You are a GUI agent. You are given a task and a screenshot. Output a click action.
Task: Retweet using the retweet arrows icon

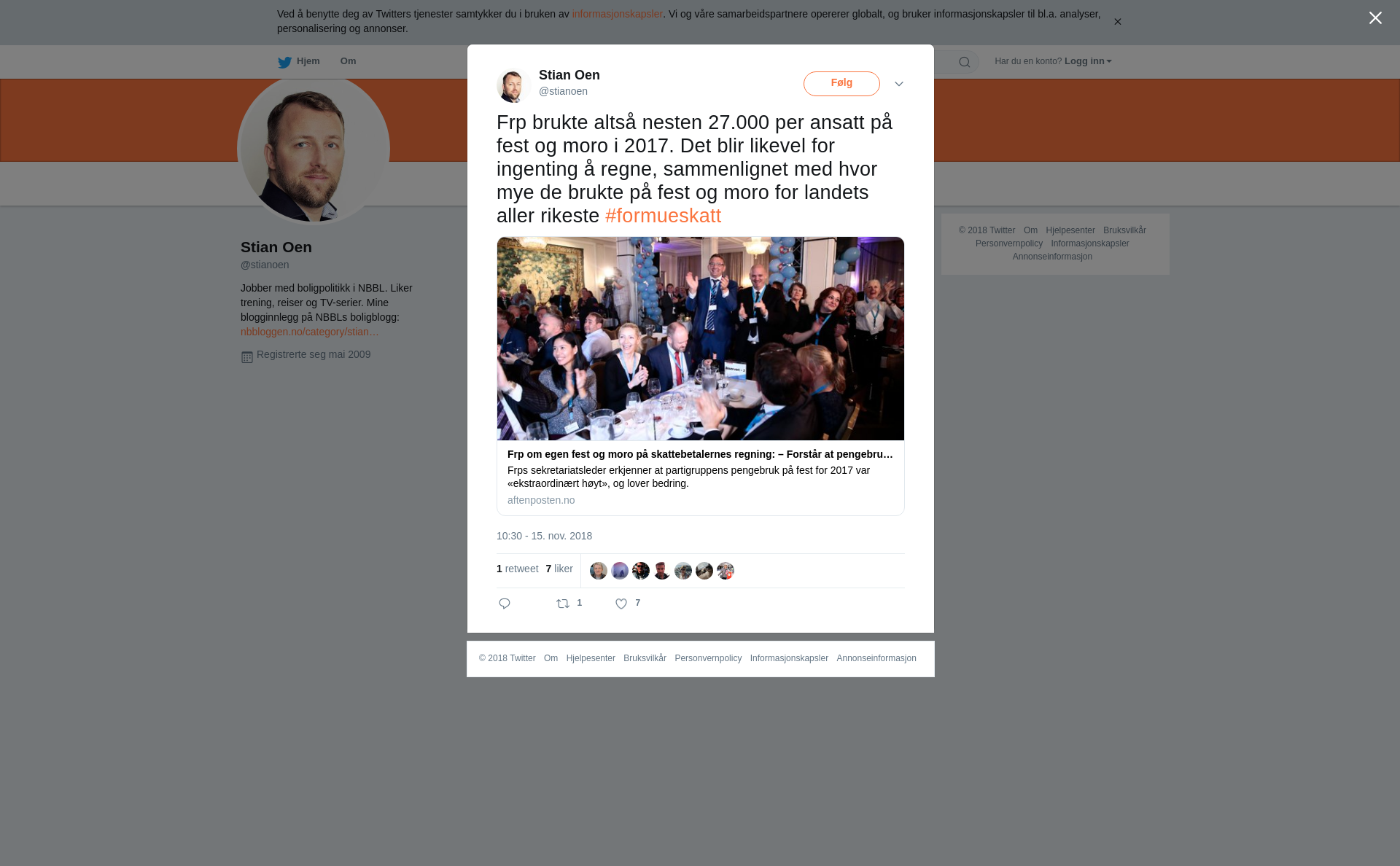point(563,604)
